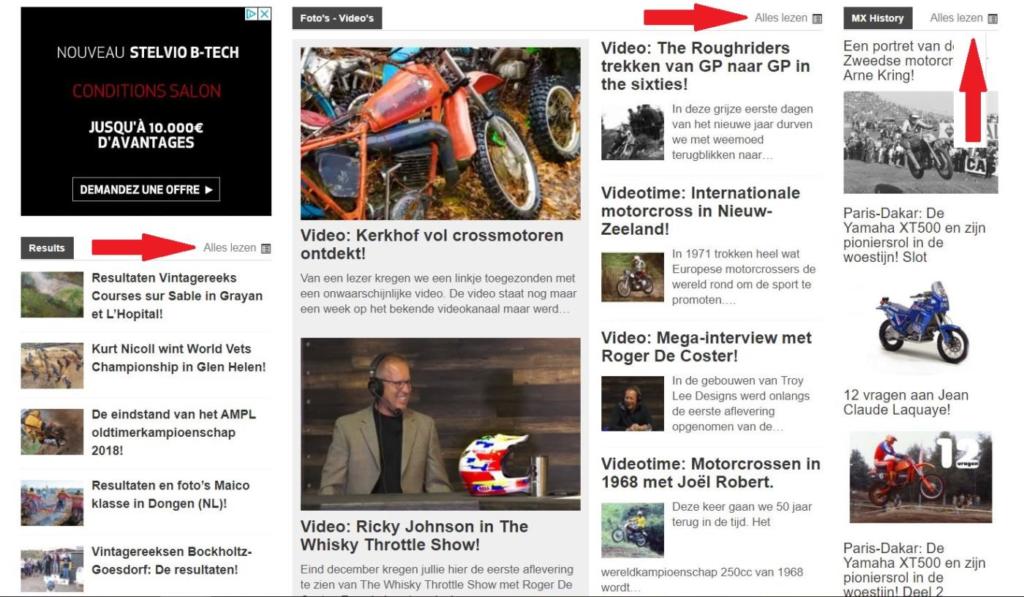
Task: Open the Foto's - Video's section tab
Action: pos(337,18)
